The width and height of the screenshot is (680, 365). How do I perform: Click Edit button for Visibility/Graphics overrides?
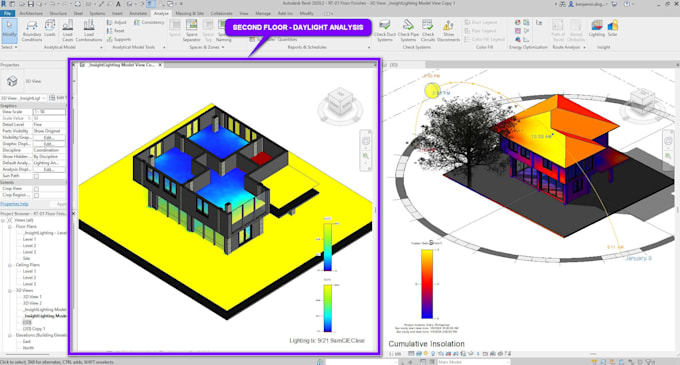pos(49,137)
